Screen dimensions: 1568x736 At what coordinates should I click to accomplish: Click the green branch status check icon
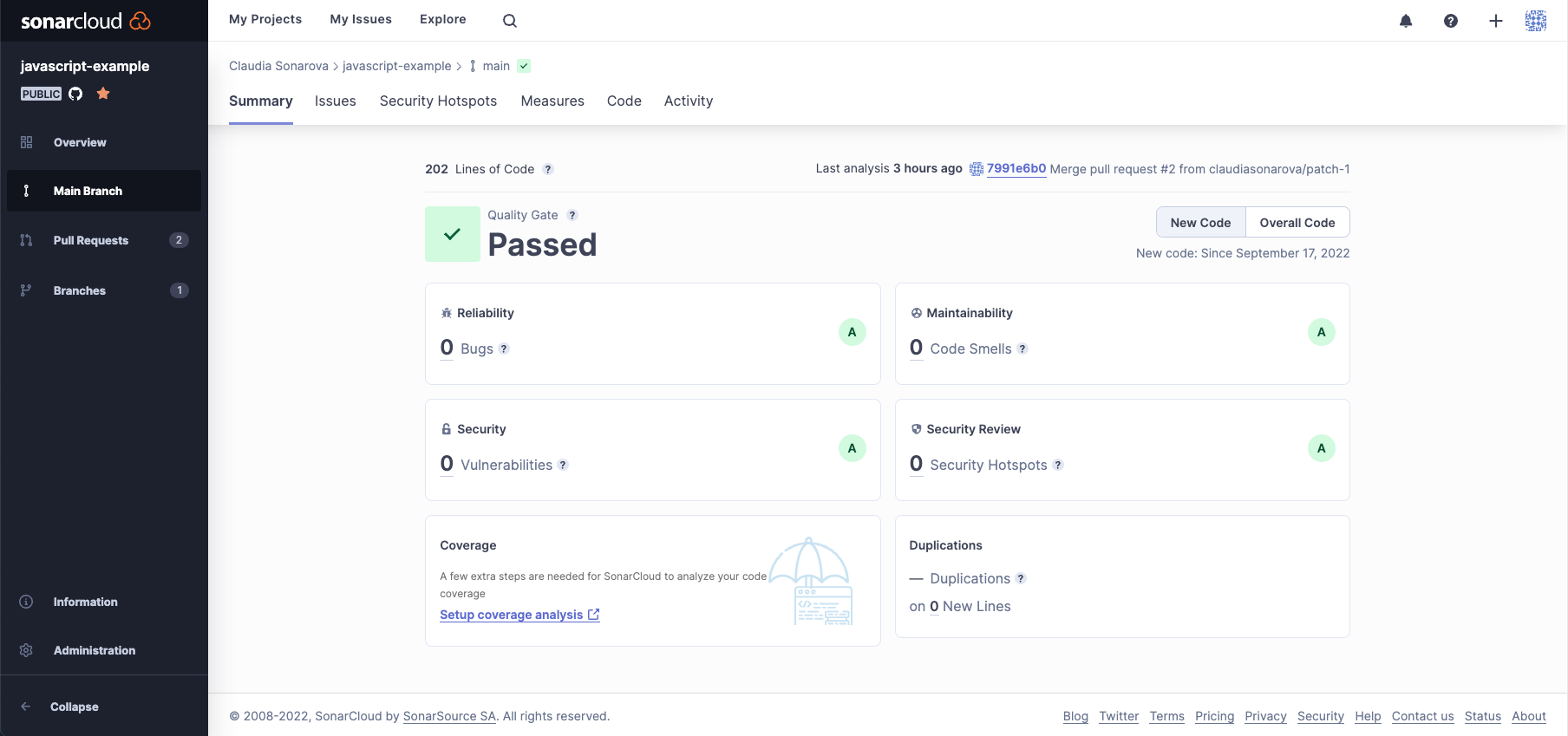tap(524, 66)
